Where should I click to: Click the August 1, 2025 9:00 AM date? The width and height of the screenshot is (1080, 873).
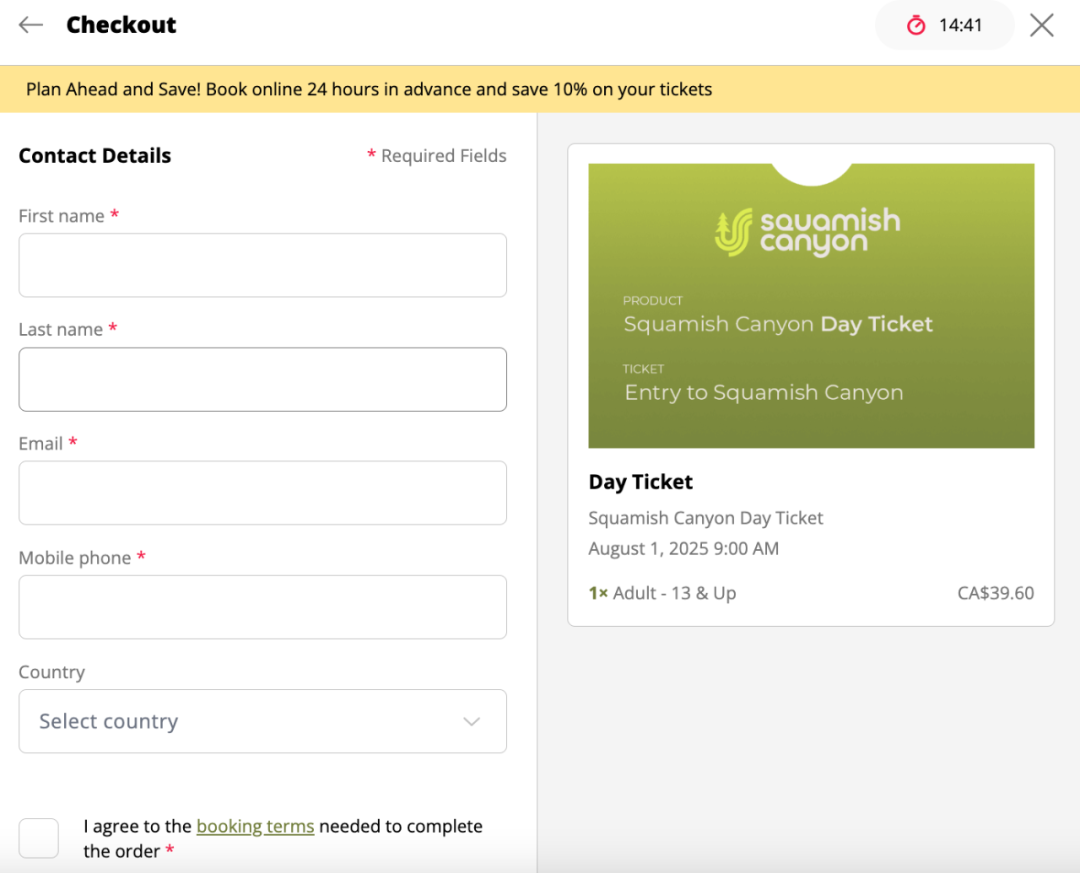click(683, 548)
